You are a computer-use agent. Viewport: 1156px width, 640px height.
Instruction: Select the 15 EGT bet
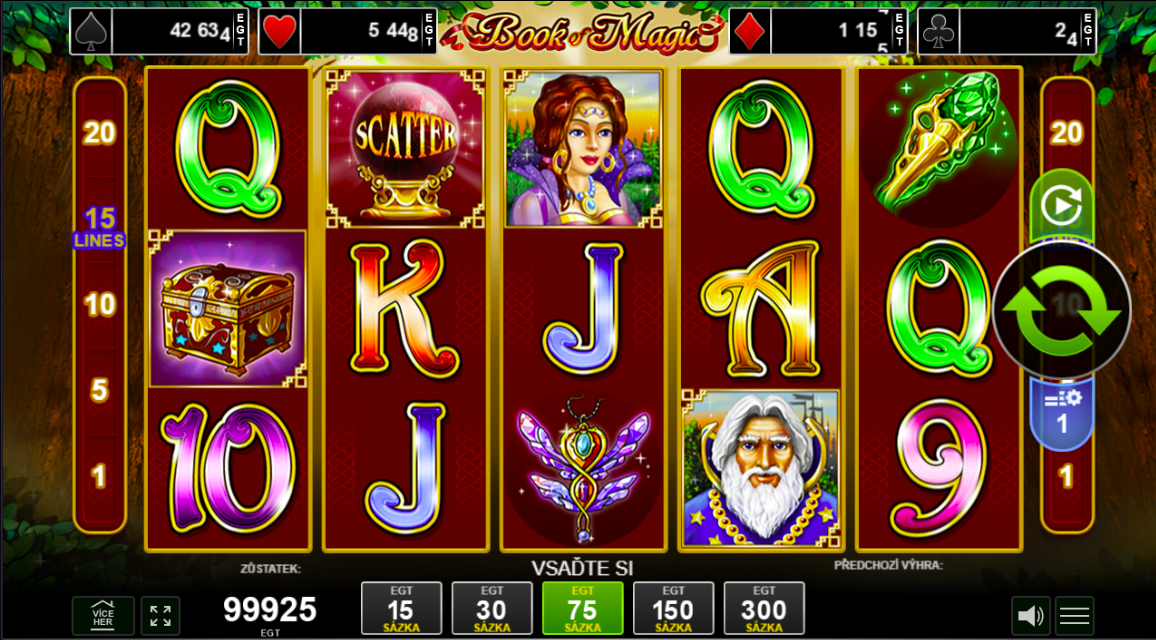401,608
